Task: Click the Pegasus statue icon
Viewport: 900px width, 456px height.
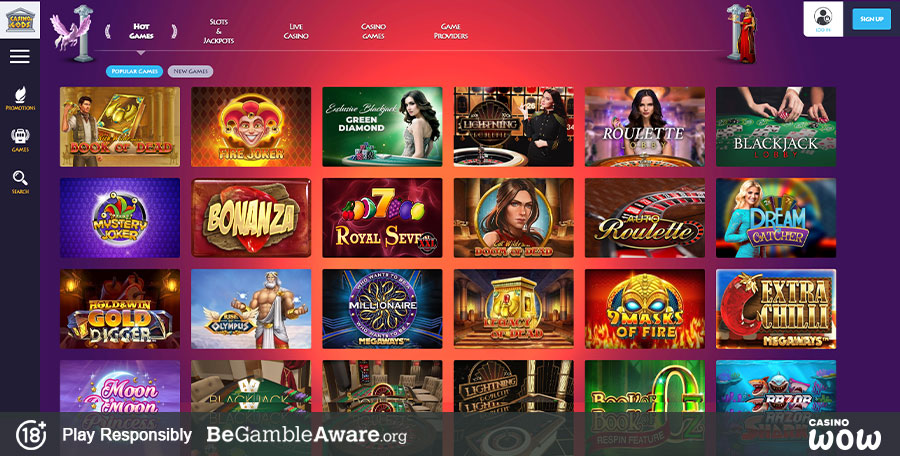Action: point(73,33)
